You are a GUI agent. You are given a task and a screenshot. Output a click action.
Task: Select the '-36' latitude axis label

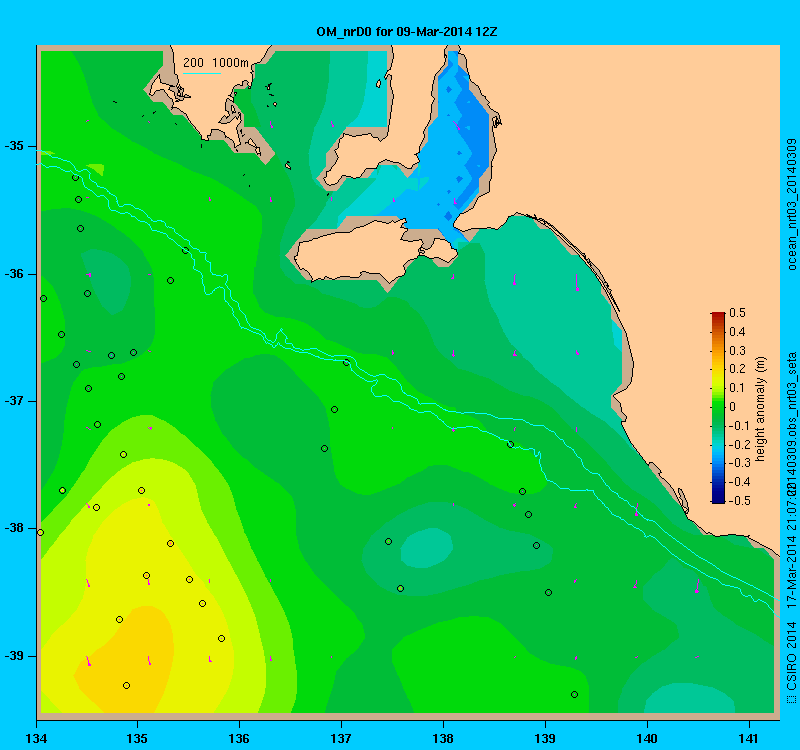click(x=14, y=274)
